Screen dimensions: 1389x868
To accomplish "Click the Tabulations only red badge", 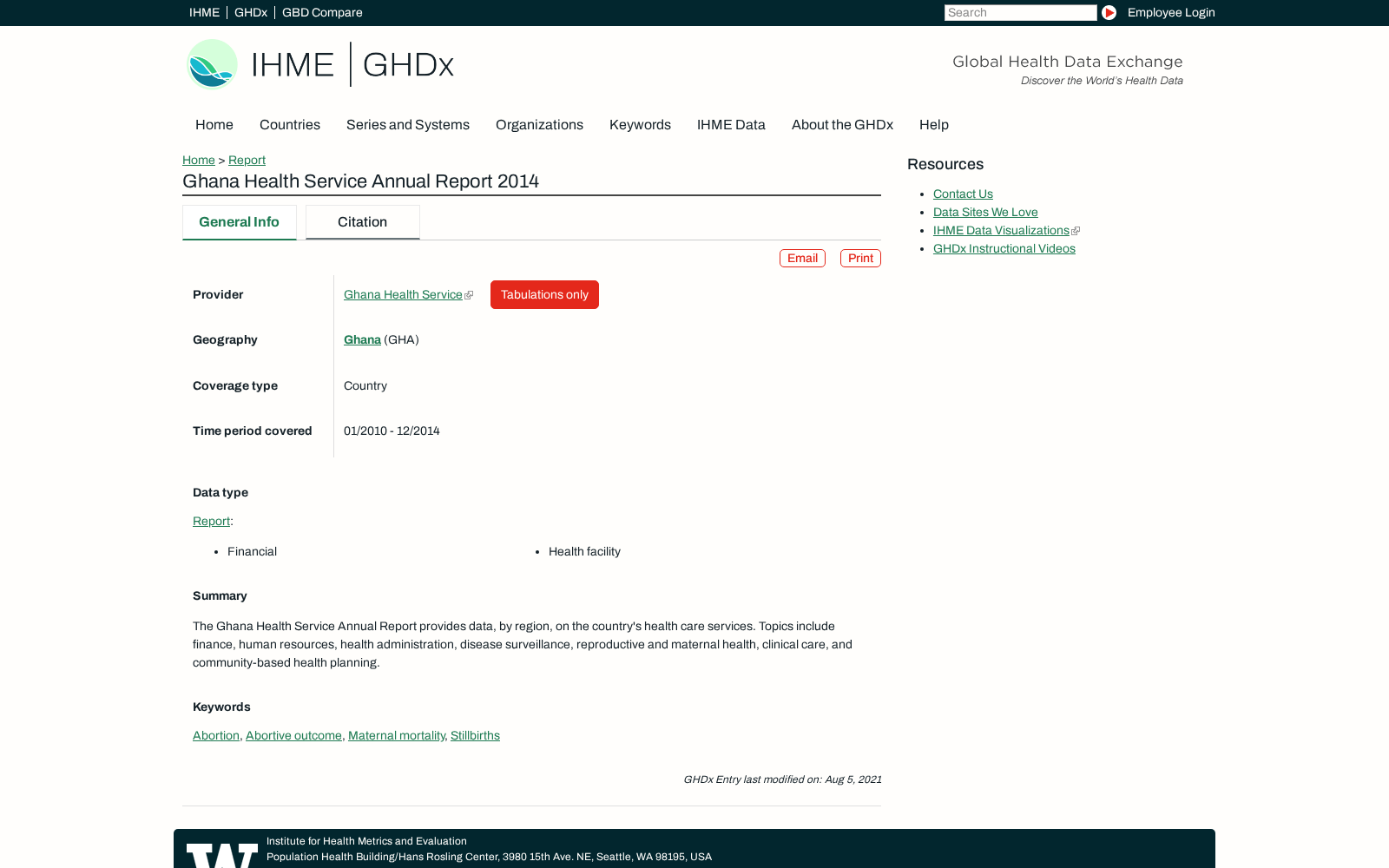I will (544, 294).
